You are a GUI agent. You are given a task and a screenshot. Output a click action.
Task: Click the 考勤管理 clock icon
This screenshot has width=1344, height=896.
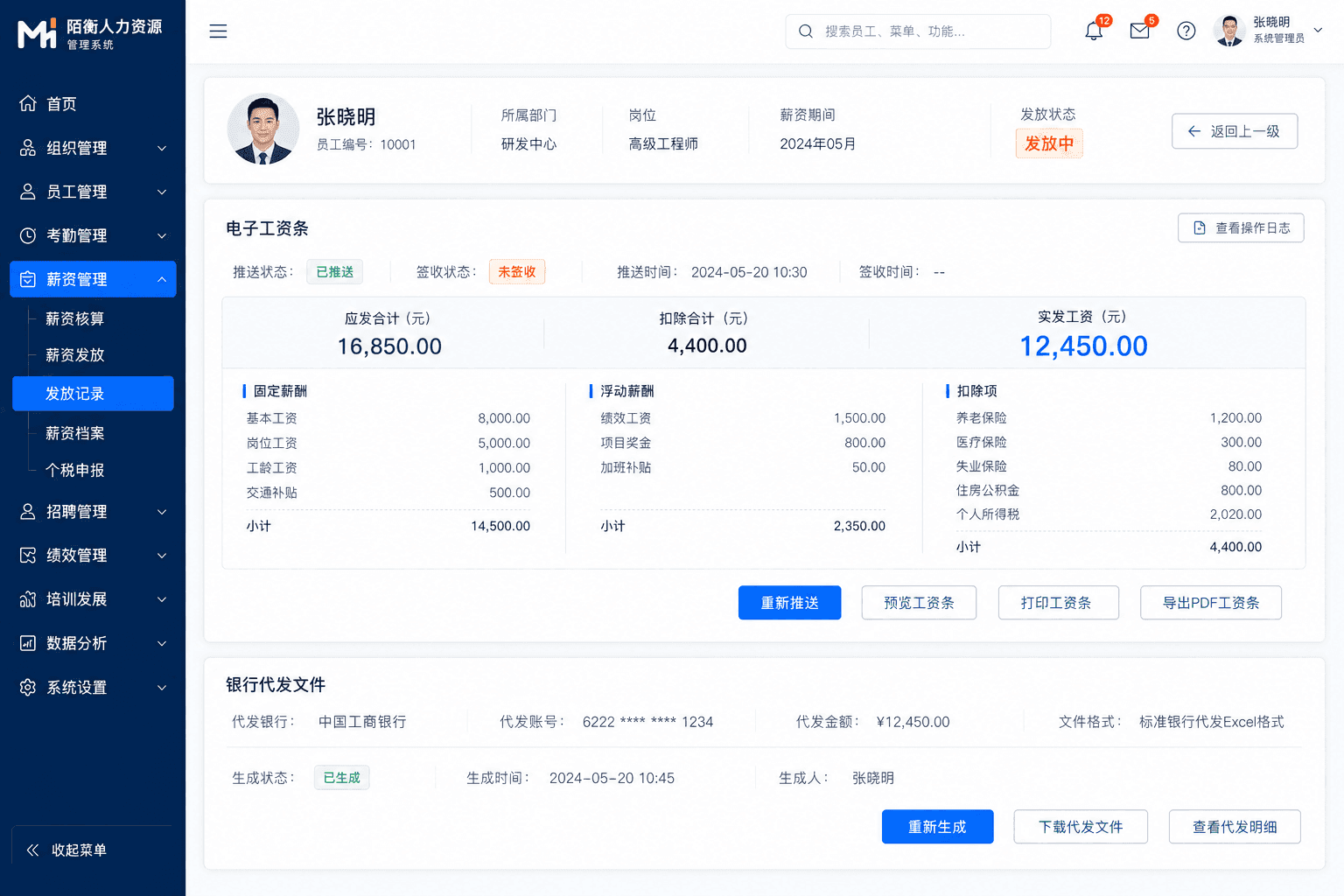[x=28, y=235]
